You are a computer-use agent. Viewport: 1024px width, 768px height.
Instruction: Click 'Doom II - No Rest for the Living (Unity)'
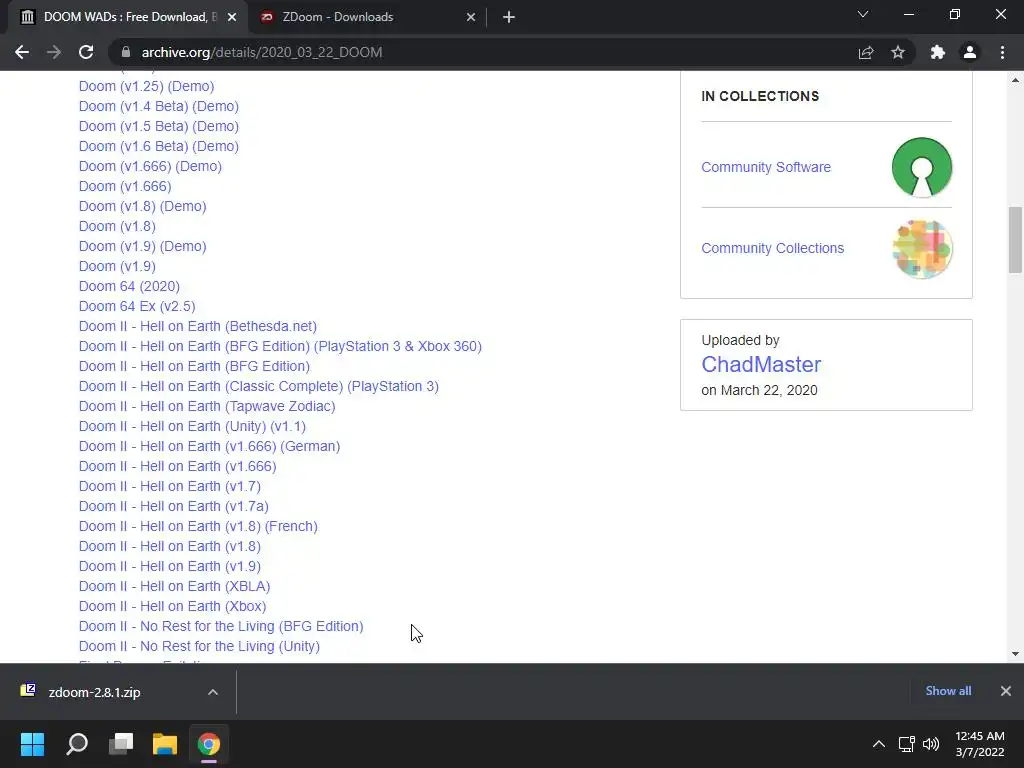point(199,647)
